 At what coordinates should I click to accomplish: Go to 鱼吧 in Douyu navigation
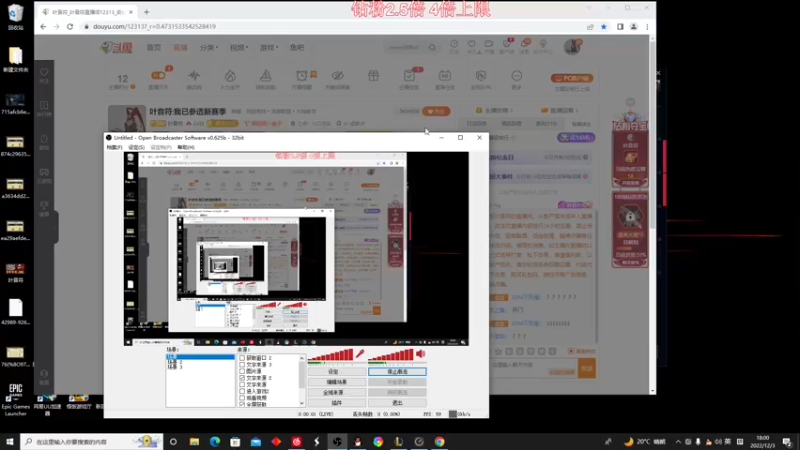coord(297,47)
